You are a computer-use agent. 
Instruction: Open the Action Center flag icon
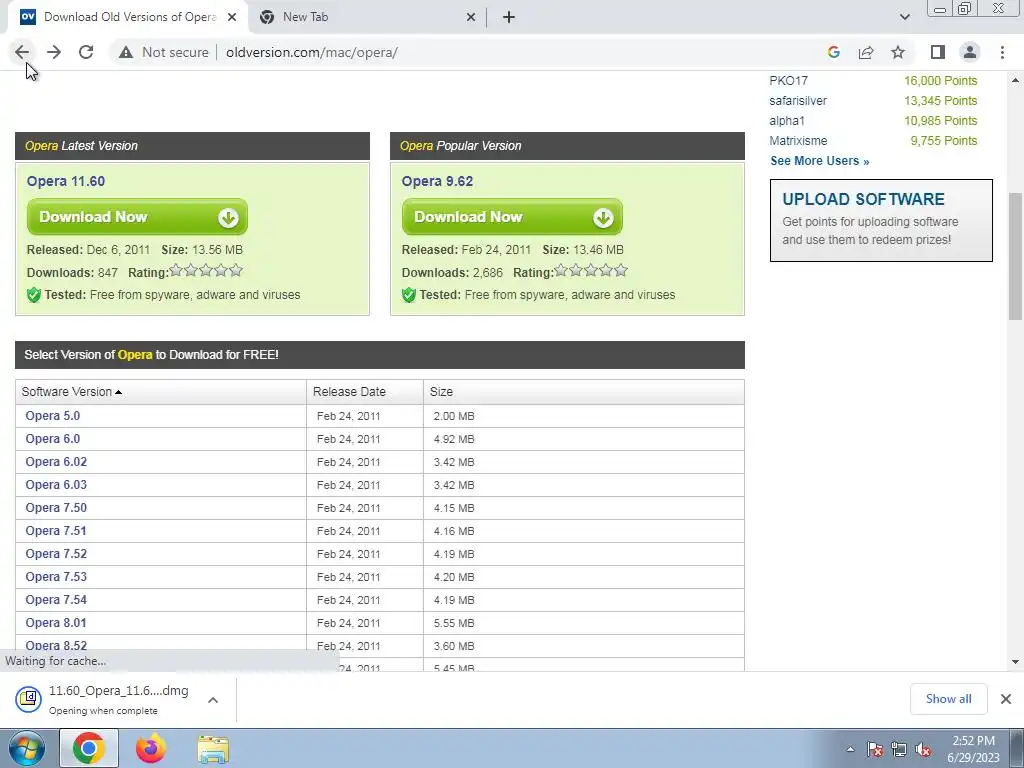pos(875,749)
